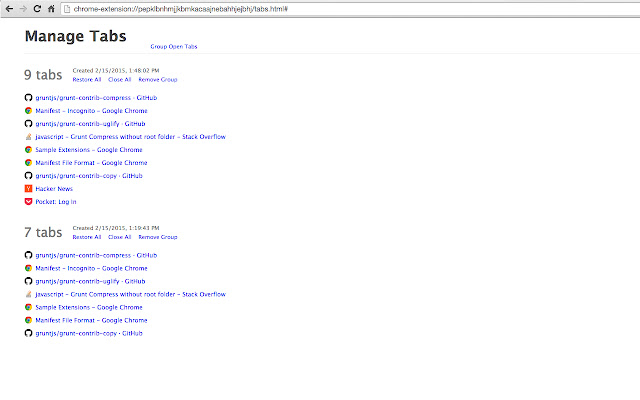Open the Pocket: Log In link

click(56, 202)
